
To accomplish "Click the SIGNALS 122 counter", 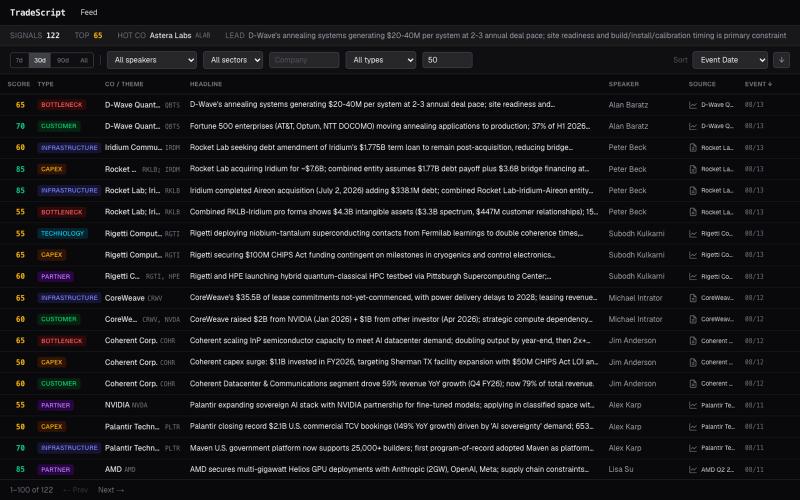I will coord(35,36).
